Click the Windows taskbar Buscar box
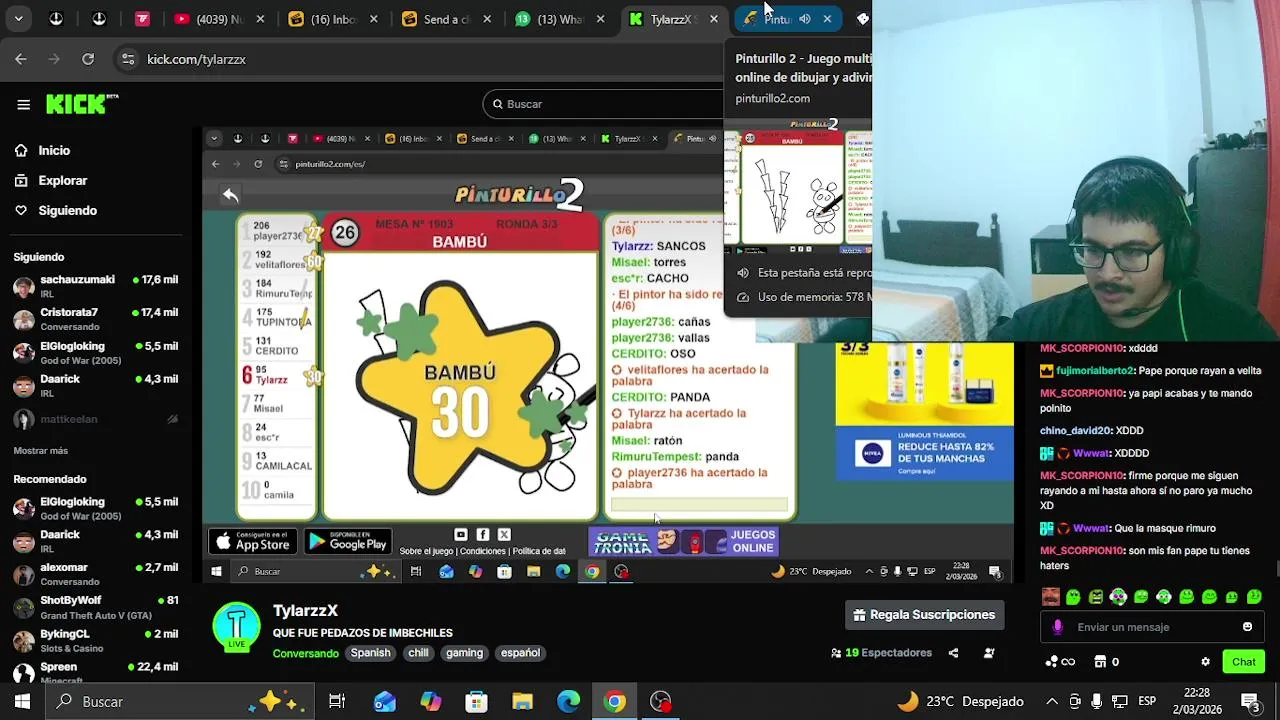1280x720 pixels. coord(180,702)
